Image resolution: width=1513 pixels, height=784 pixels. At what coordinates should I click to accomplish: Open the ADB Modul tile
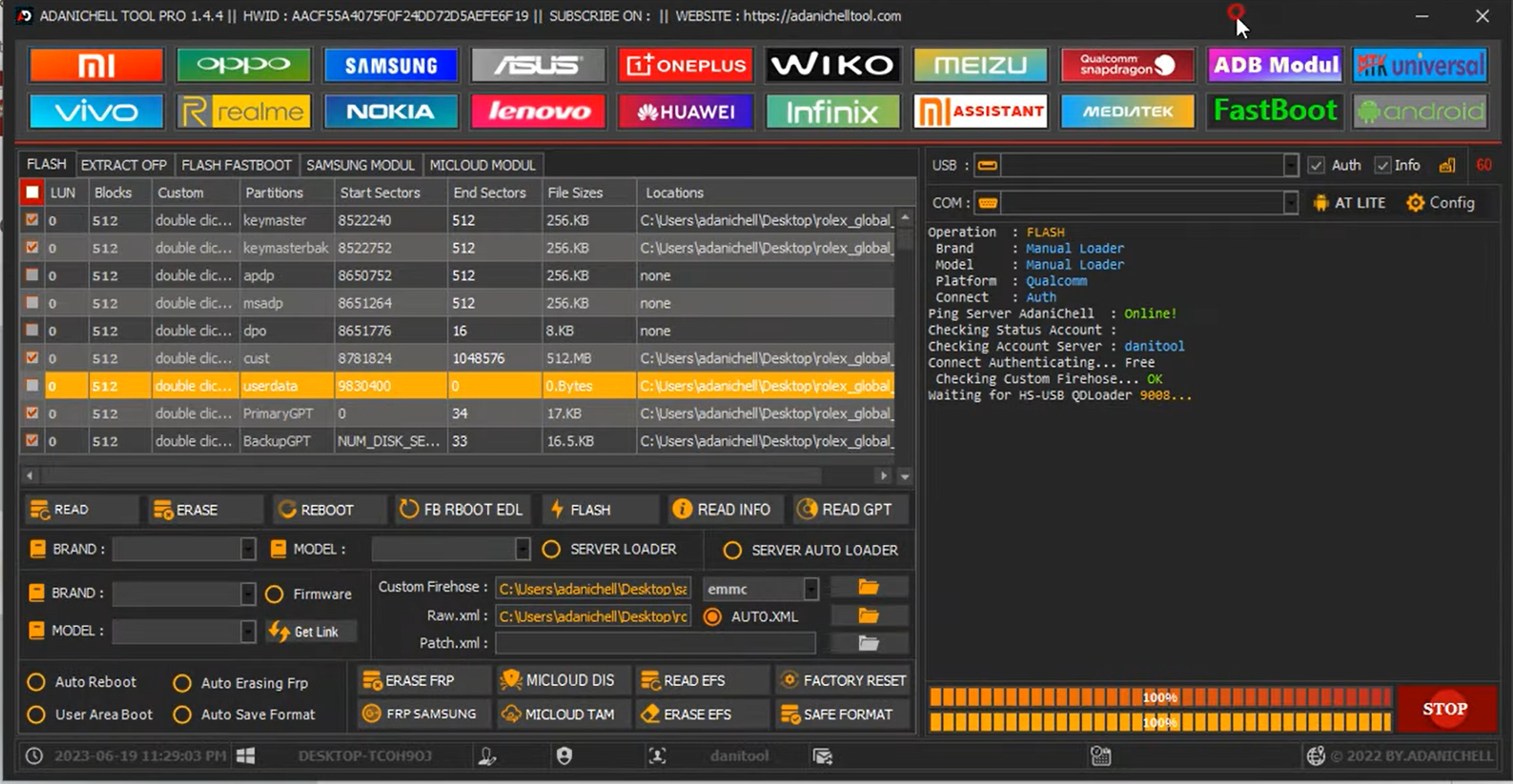click(x=1275, y=65)
